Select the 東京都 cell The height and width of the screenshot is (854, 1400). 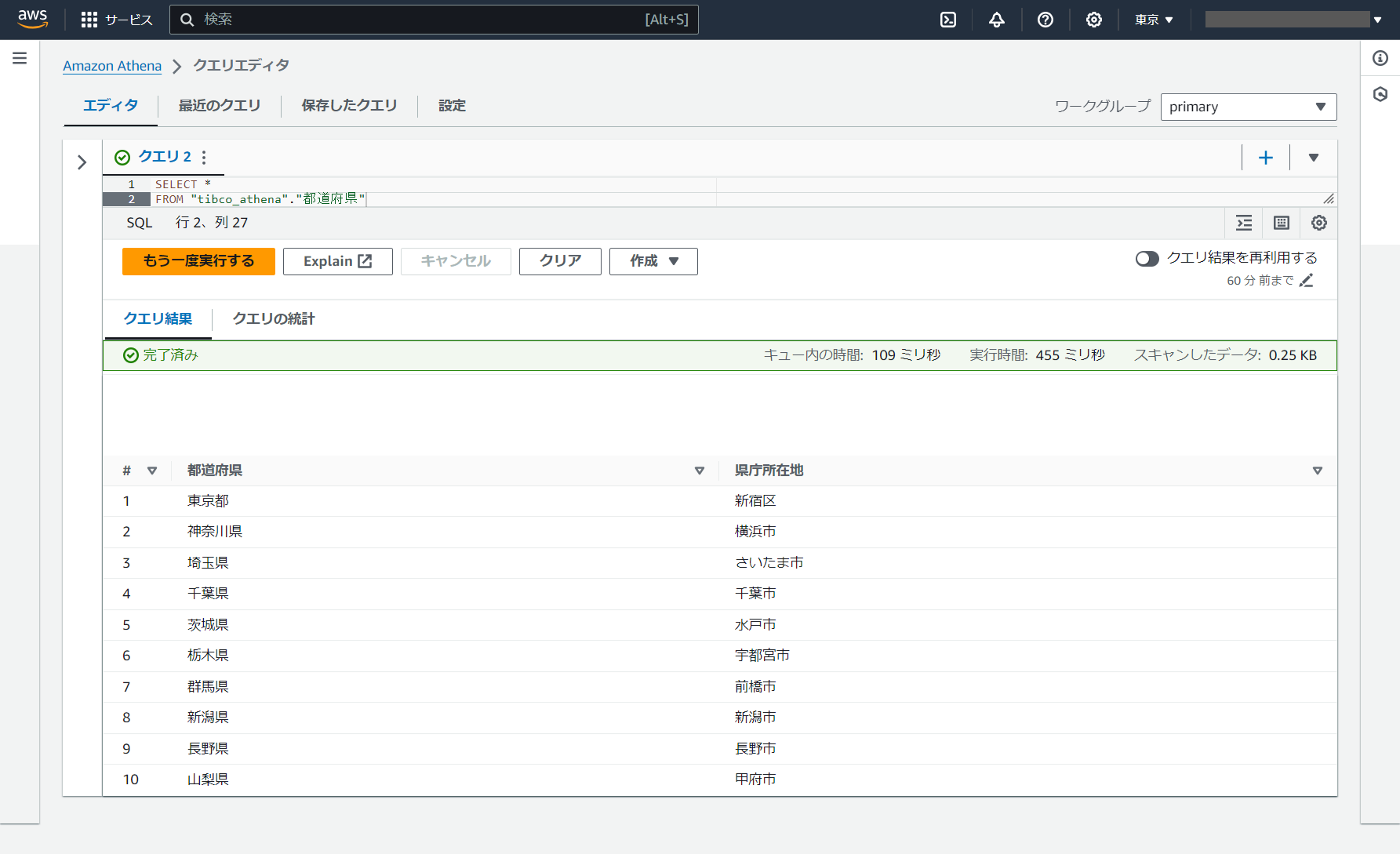(x=208, y=501)
